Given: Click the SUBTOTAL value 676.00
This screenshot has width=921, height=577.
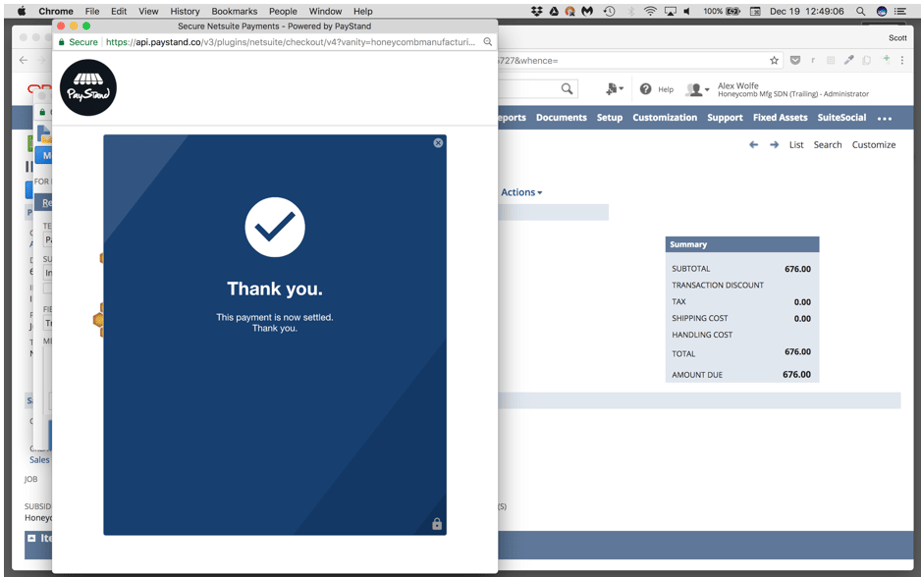Looking at the screenshot, I should [798, 269].
